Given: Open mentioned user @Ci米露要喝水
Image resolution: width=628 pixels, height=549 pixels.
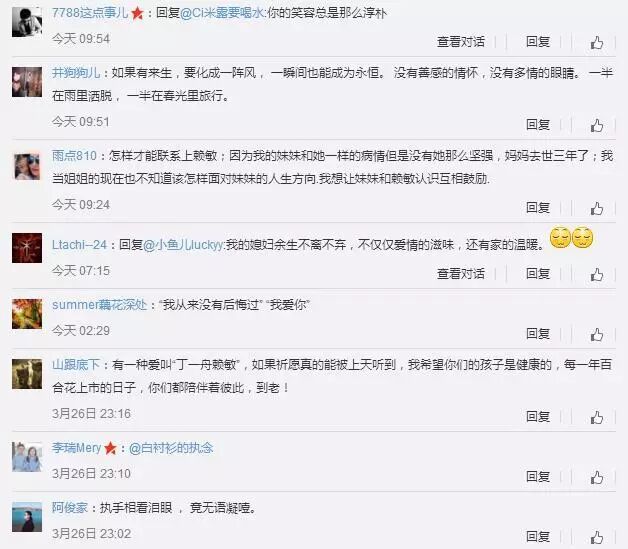Looking at the screenshot, I should pos(222,13).
